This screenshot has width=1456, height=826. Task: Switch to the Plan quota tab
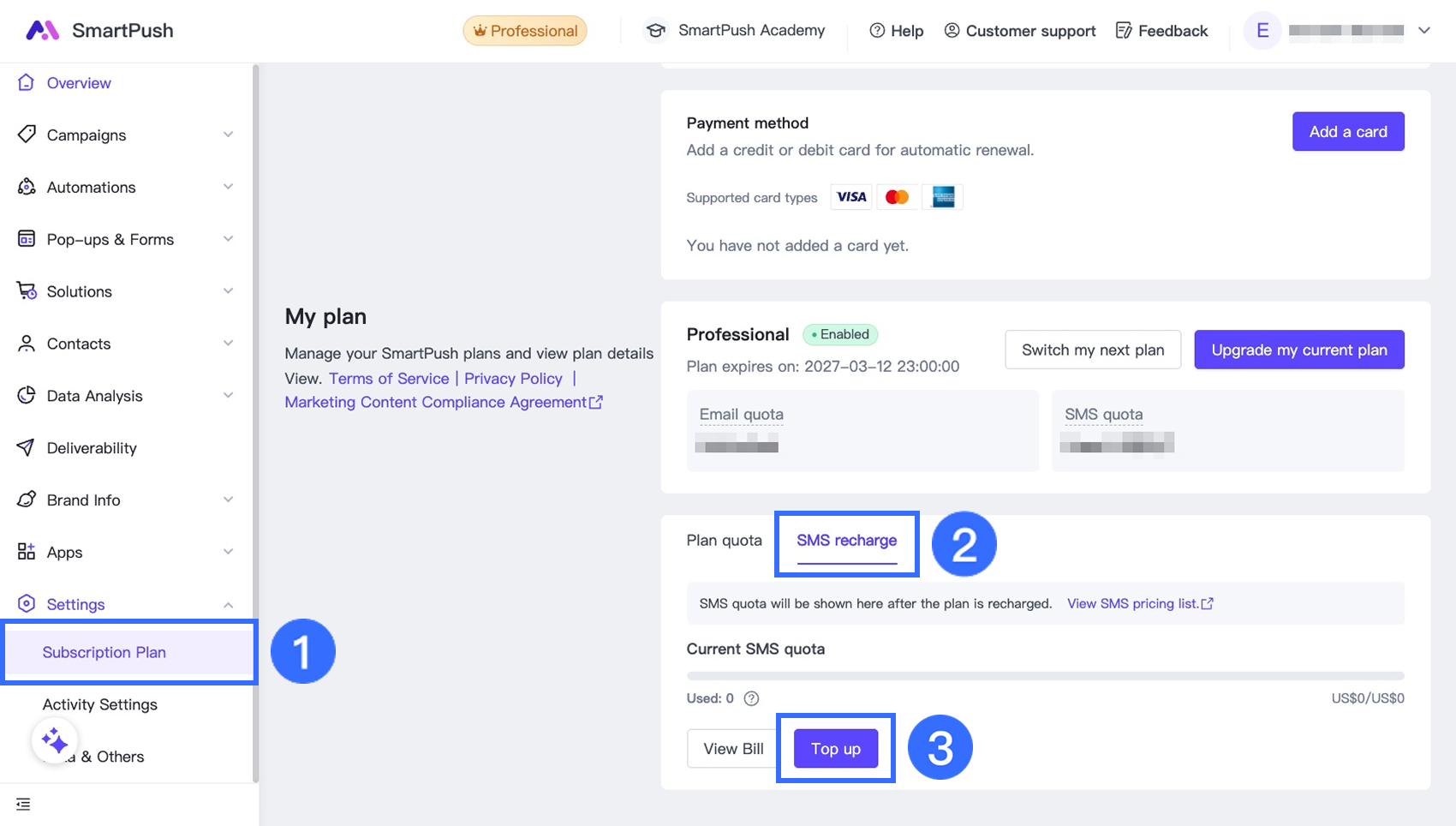tap(724, 541)
